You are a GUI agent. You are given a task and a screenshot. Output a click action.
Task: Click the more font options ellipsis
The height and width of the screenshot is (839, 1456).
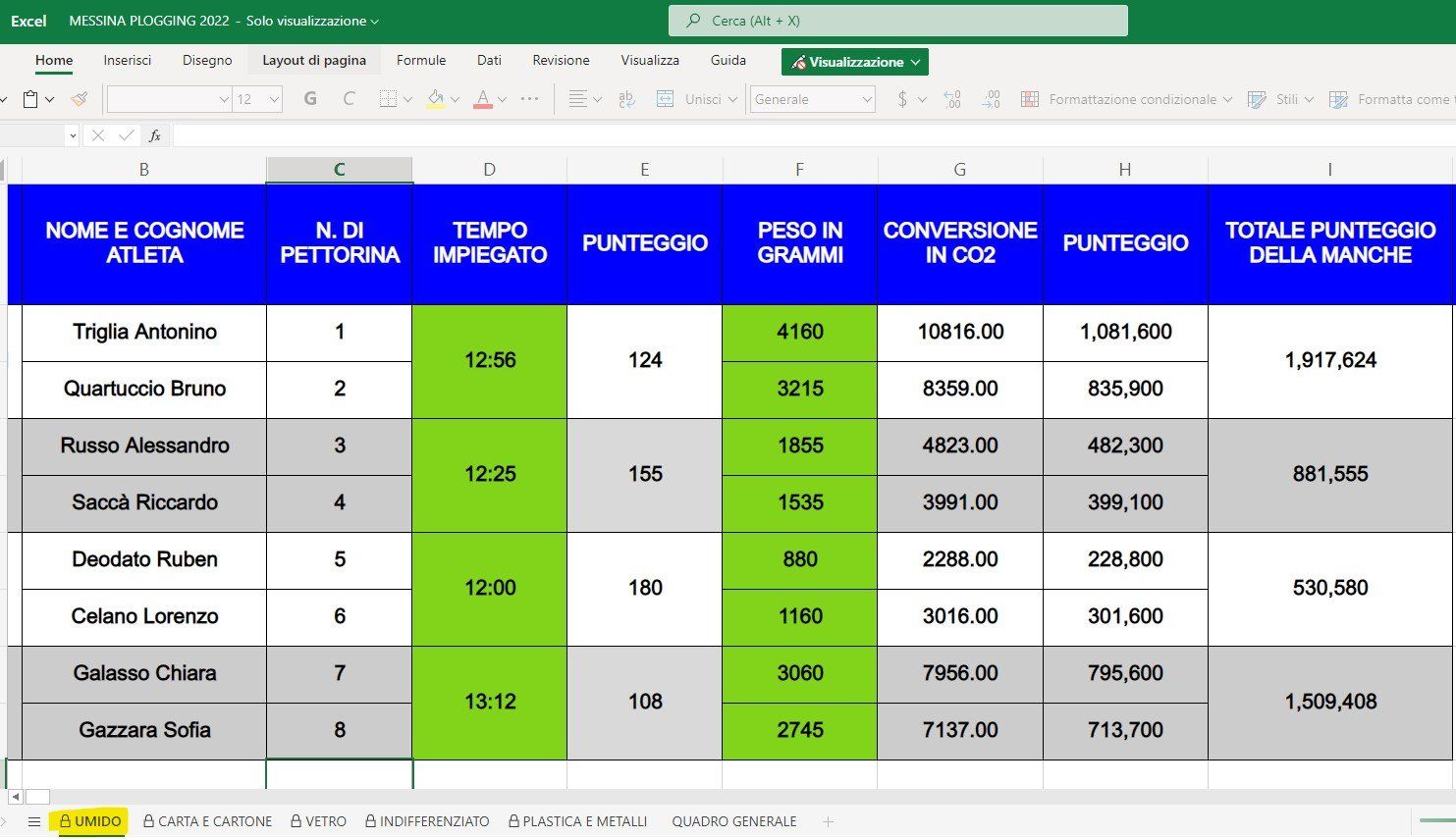(x=529, y=99)
